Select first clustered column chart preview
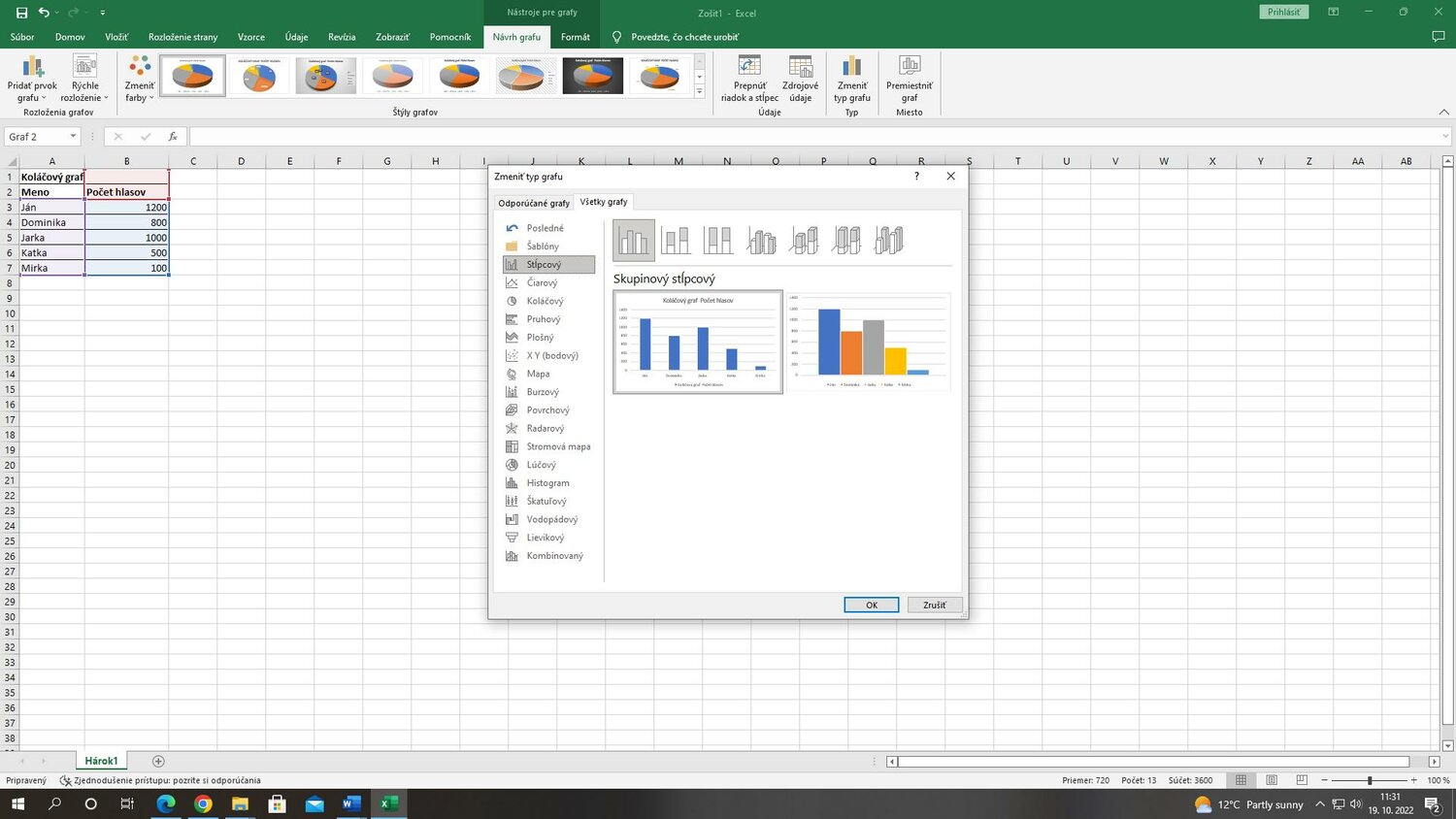The height and width of the screenshot is (819, 1456). point(698,342)
